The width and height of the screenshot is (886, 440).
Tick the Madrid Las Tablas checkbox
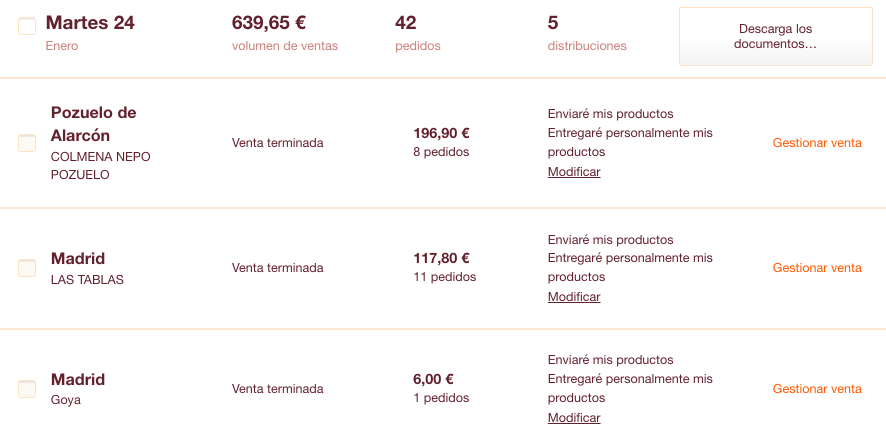coord(27,268)
